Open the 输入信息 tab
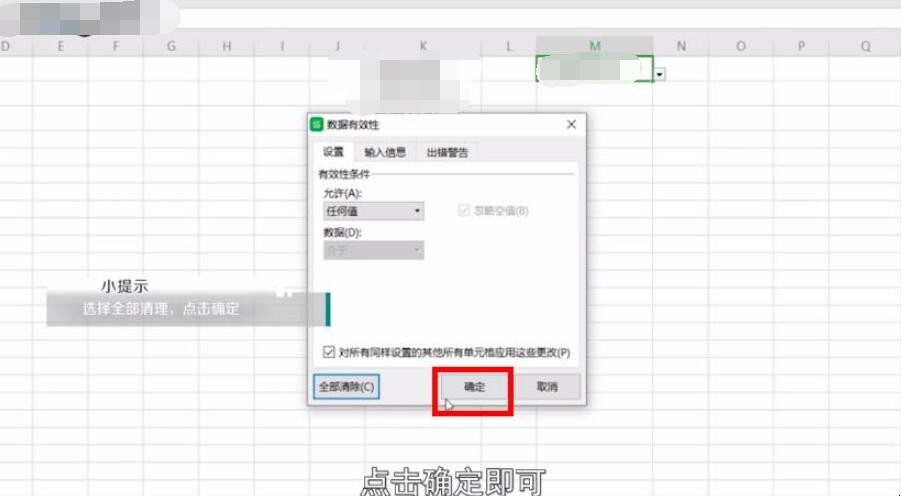The height and width of the screenshot is (496, 901). 385,152
